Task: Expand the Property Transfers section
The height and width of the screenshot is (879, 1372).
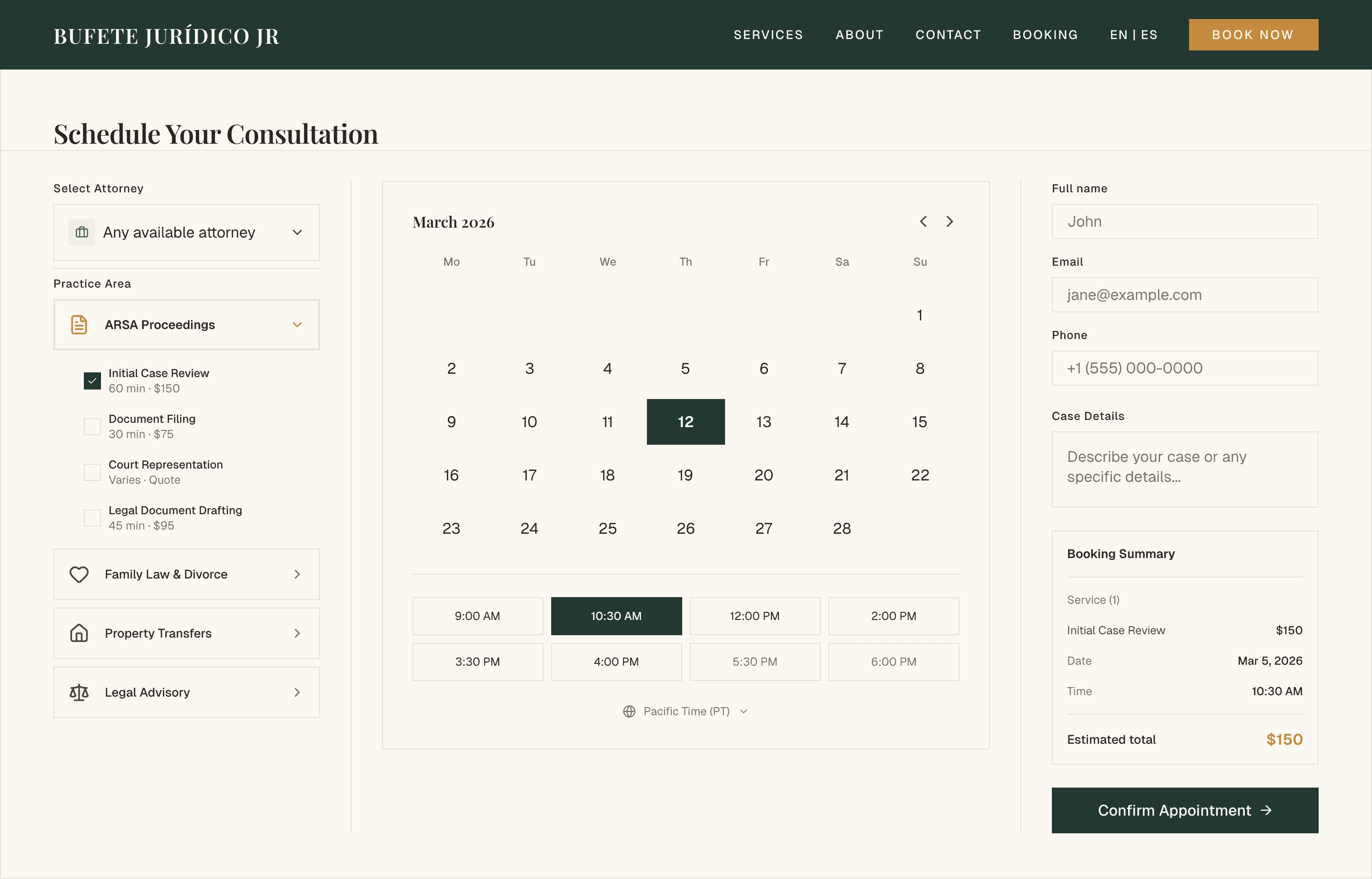Action: [x=187, y=633]
